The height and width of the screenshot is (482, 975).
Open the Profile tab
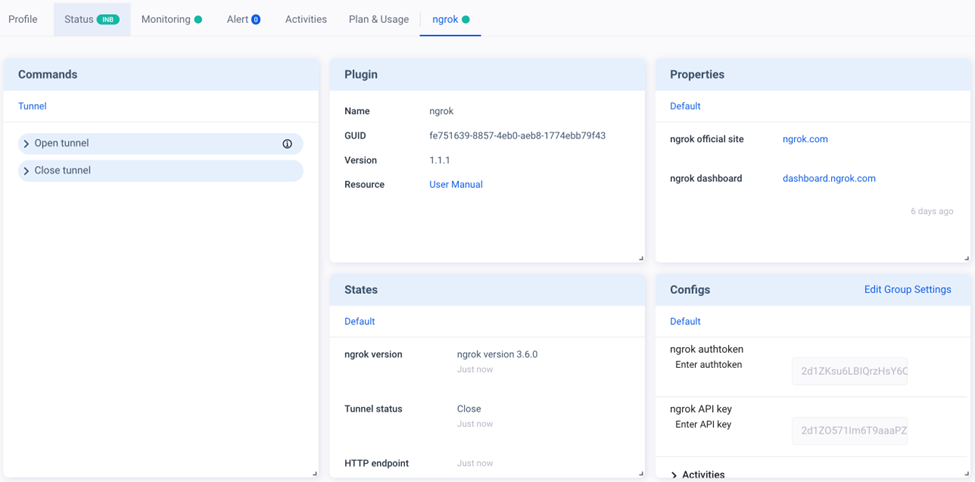click(23, 19)
